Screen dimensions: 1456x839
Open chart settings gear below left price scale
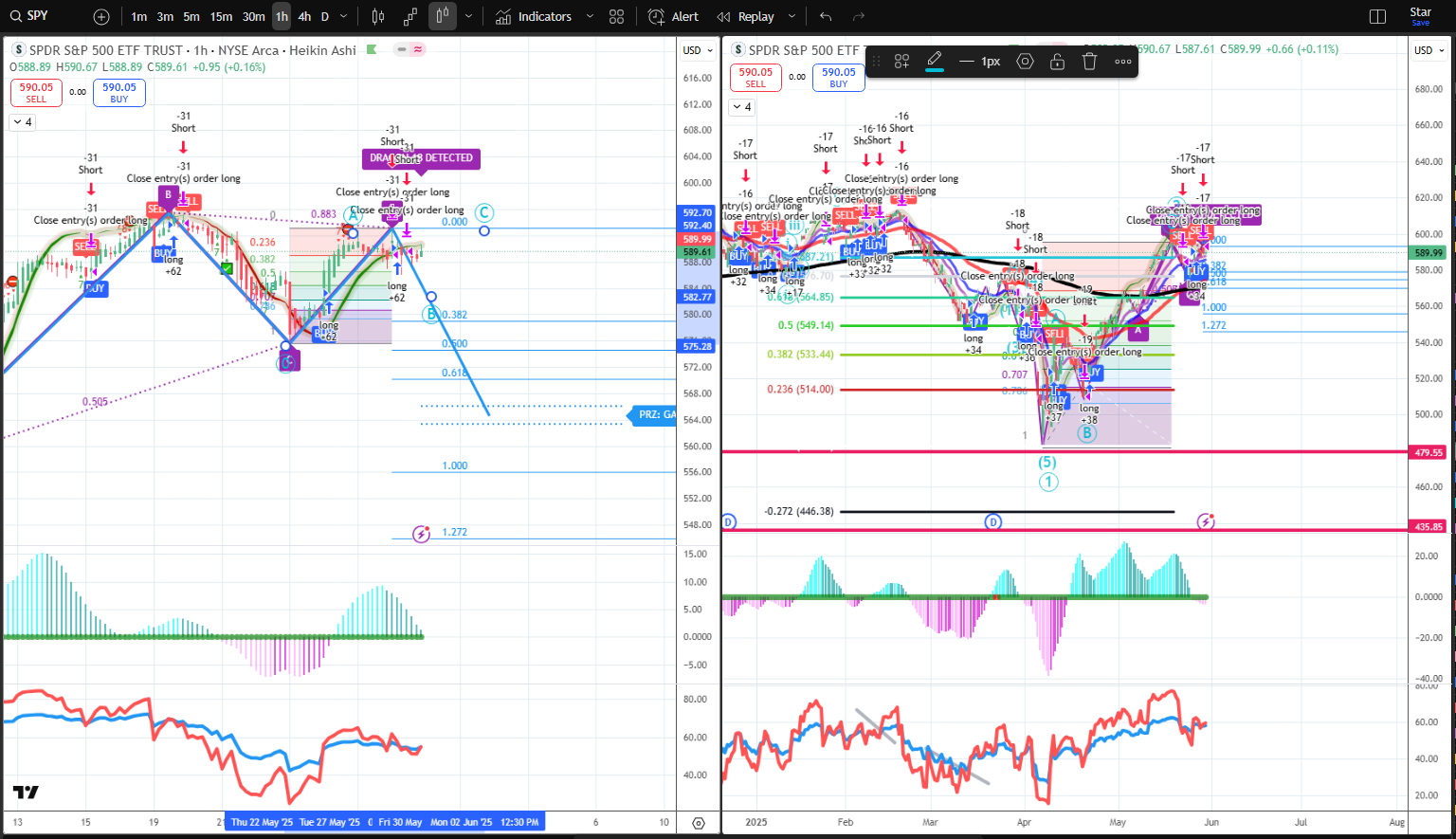click(699, 823)
